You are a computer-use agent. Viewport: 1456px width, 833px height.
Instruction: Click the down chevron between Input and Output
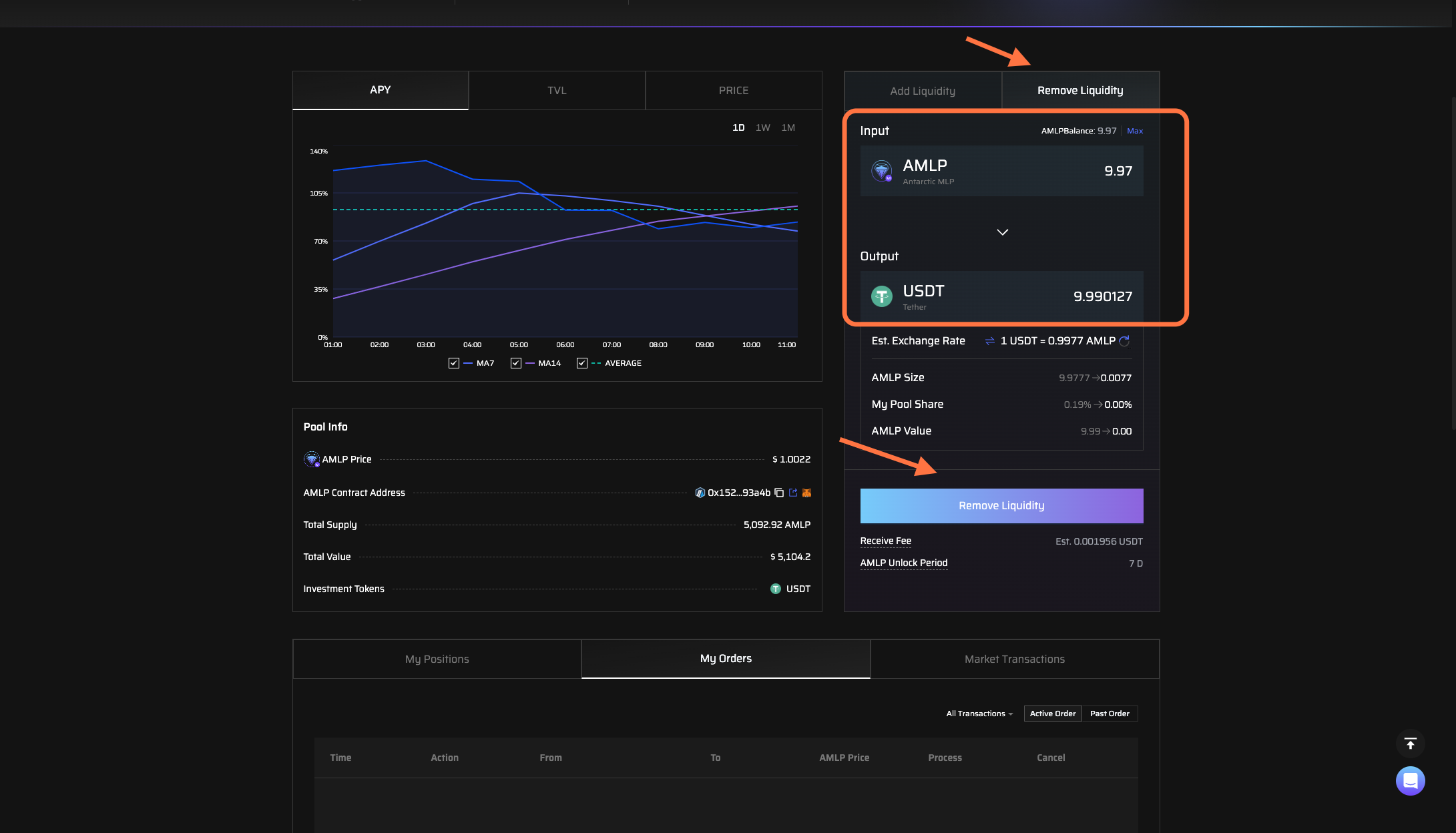tap(1002, 232)
